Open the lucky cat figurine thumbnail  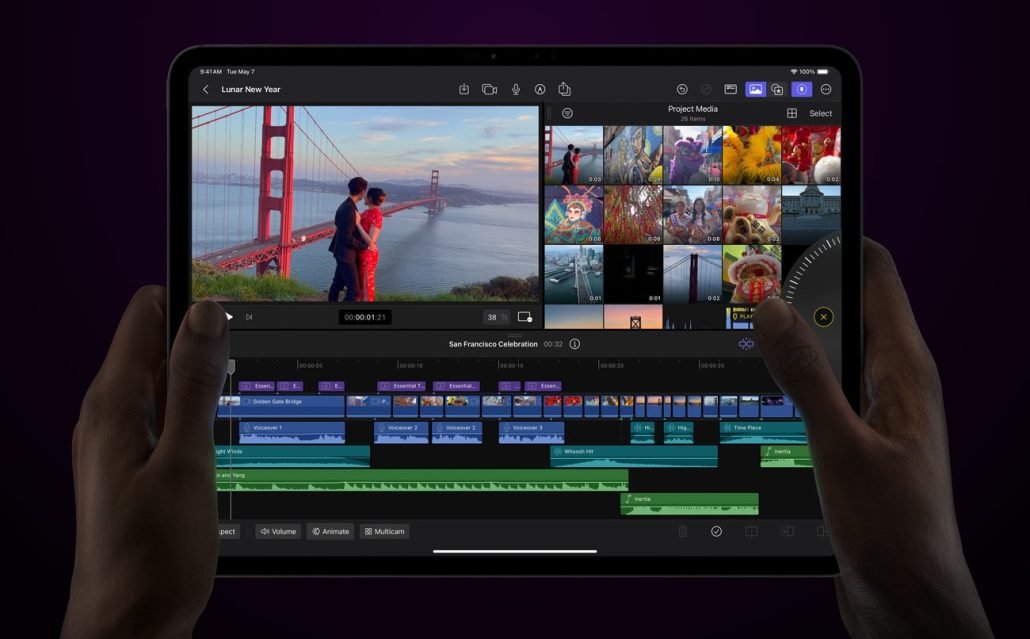click(751, 215)
